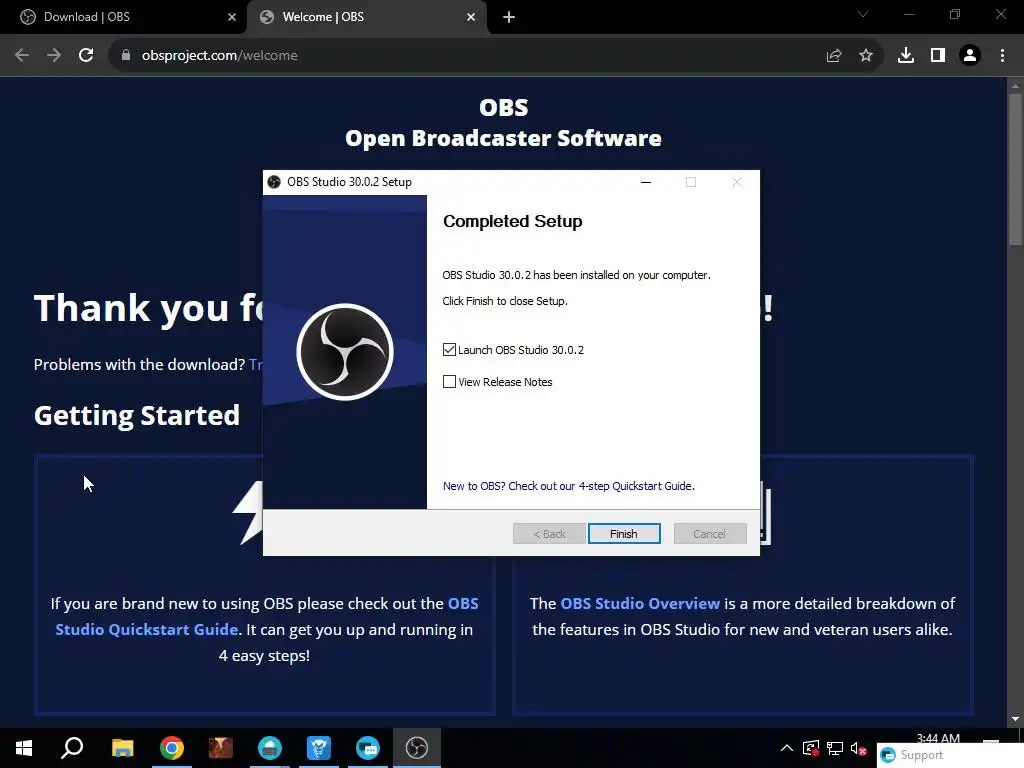
Task: Go back in browser history
Action: [x=22, y=56]
